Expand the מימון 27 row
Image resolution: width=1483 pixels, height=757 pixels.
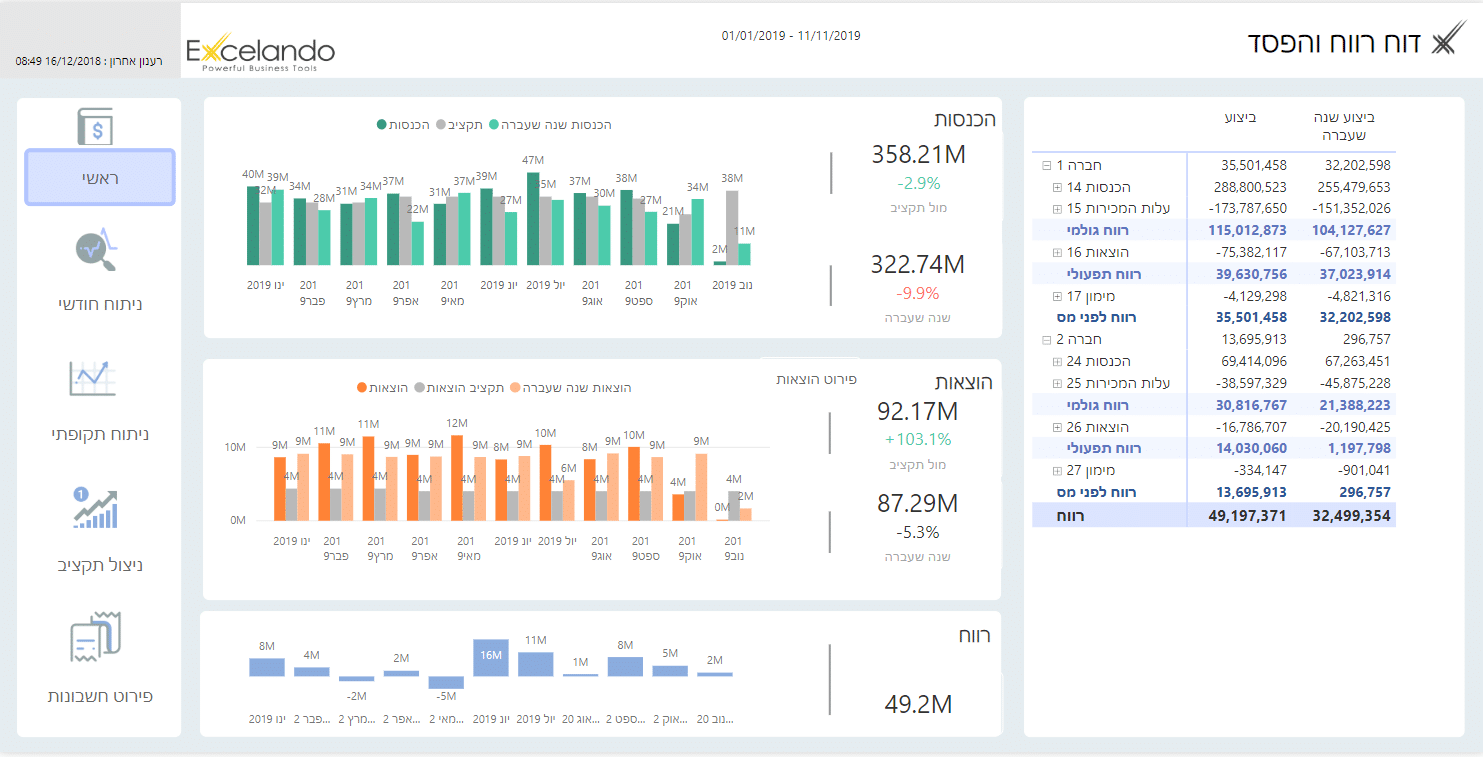(1057, 471)
